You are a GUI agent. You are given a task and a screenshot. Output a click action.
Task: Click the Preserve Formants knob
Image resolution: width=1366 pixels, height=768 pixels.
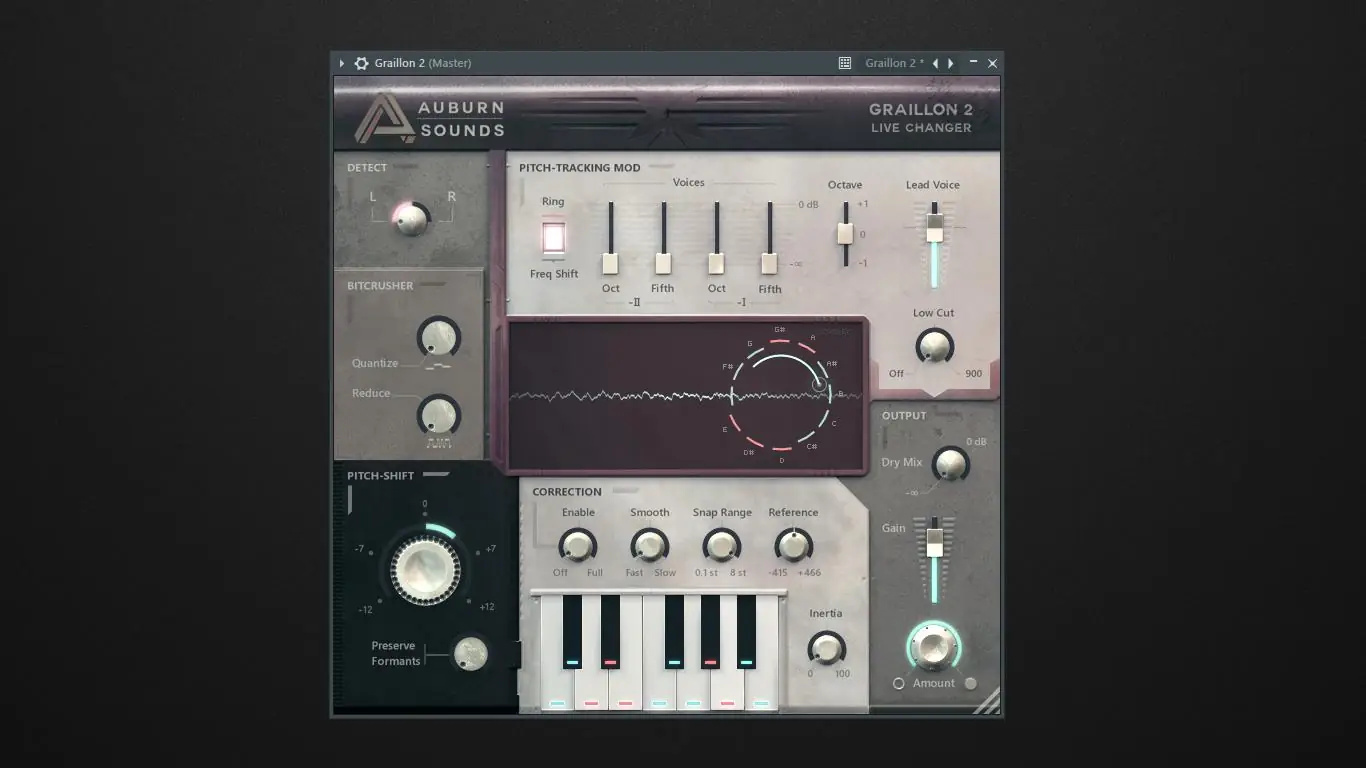click(470, 654)
